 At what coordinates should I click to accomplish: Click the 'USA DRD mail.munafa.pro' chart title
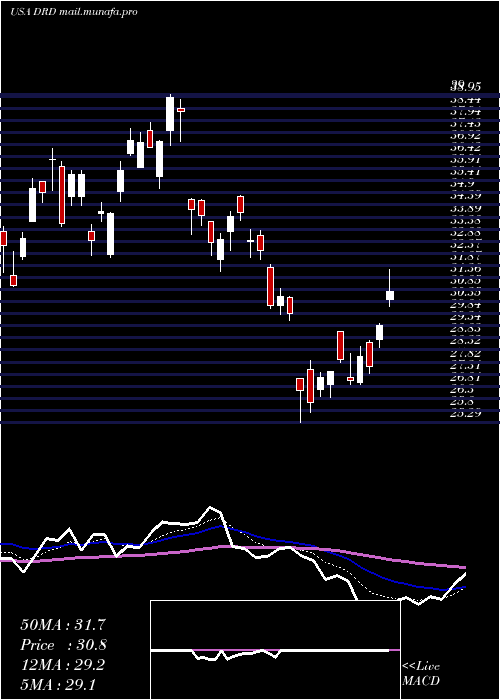[x=74, y=12]
